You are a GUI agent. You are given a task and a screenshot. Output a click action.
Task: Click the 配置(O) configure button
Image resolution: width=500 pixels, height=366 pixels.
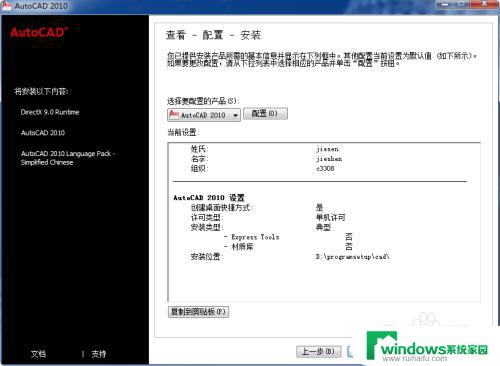pos(265,113)
